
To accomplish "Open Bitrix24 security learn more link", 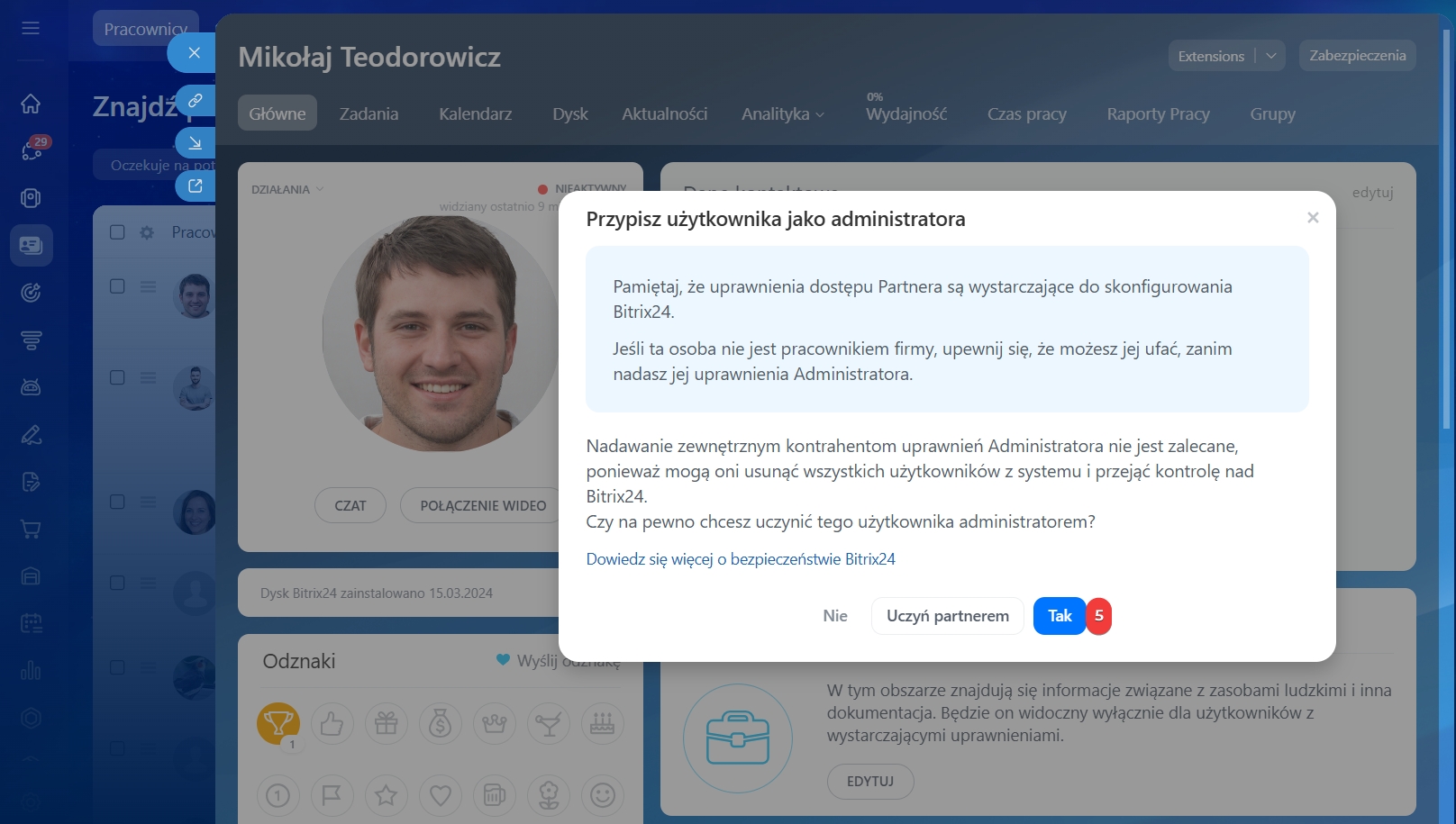I will point(740,559).
